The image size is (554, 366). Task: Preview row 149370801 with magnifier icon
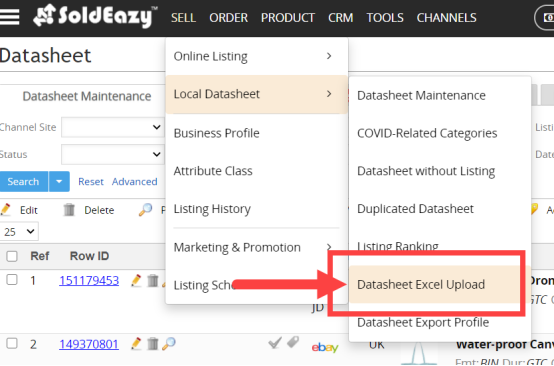click(169, 343)
